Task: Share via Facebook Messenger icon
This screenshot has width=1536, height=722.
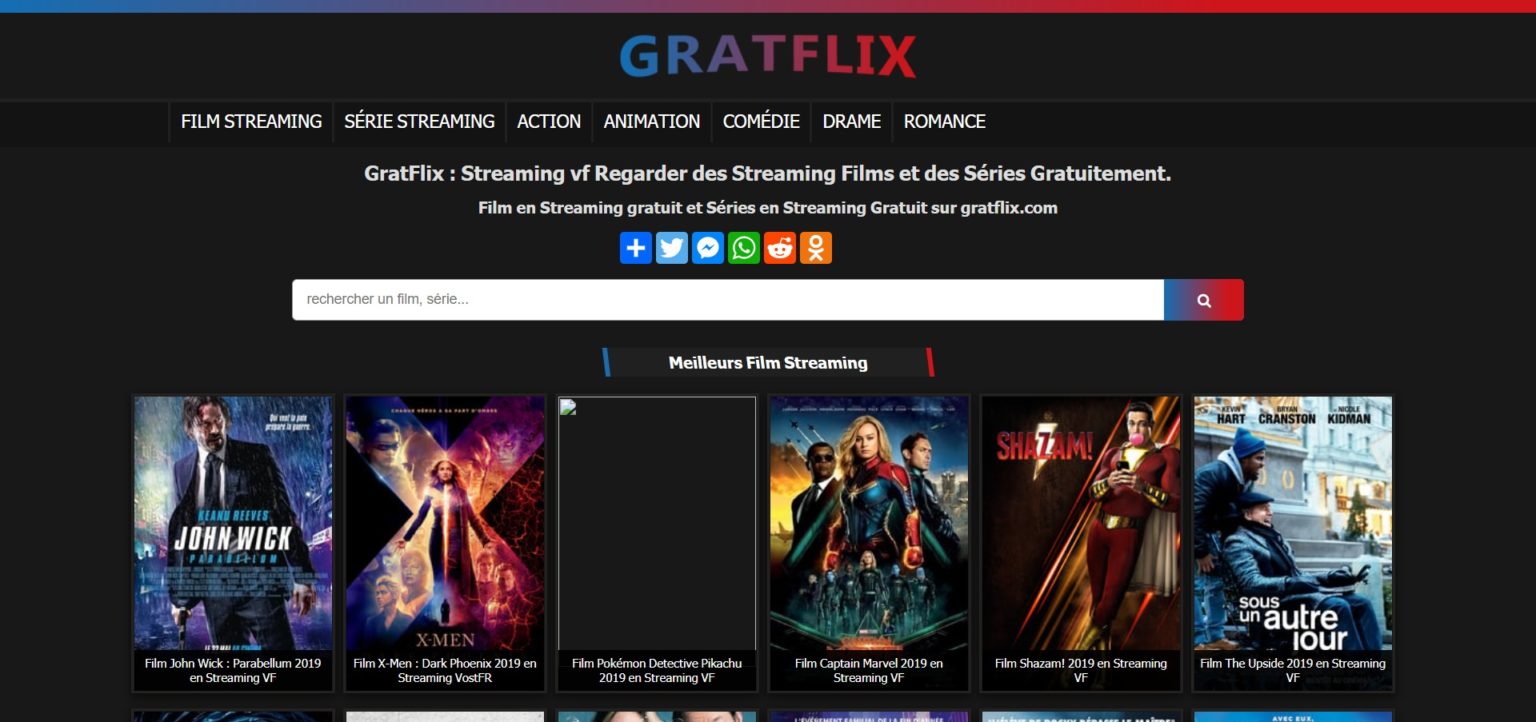Action: 708,248
